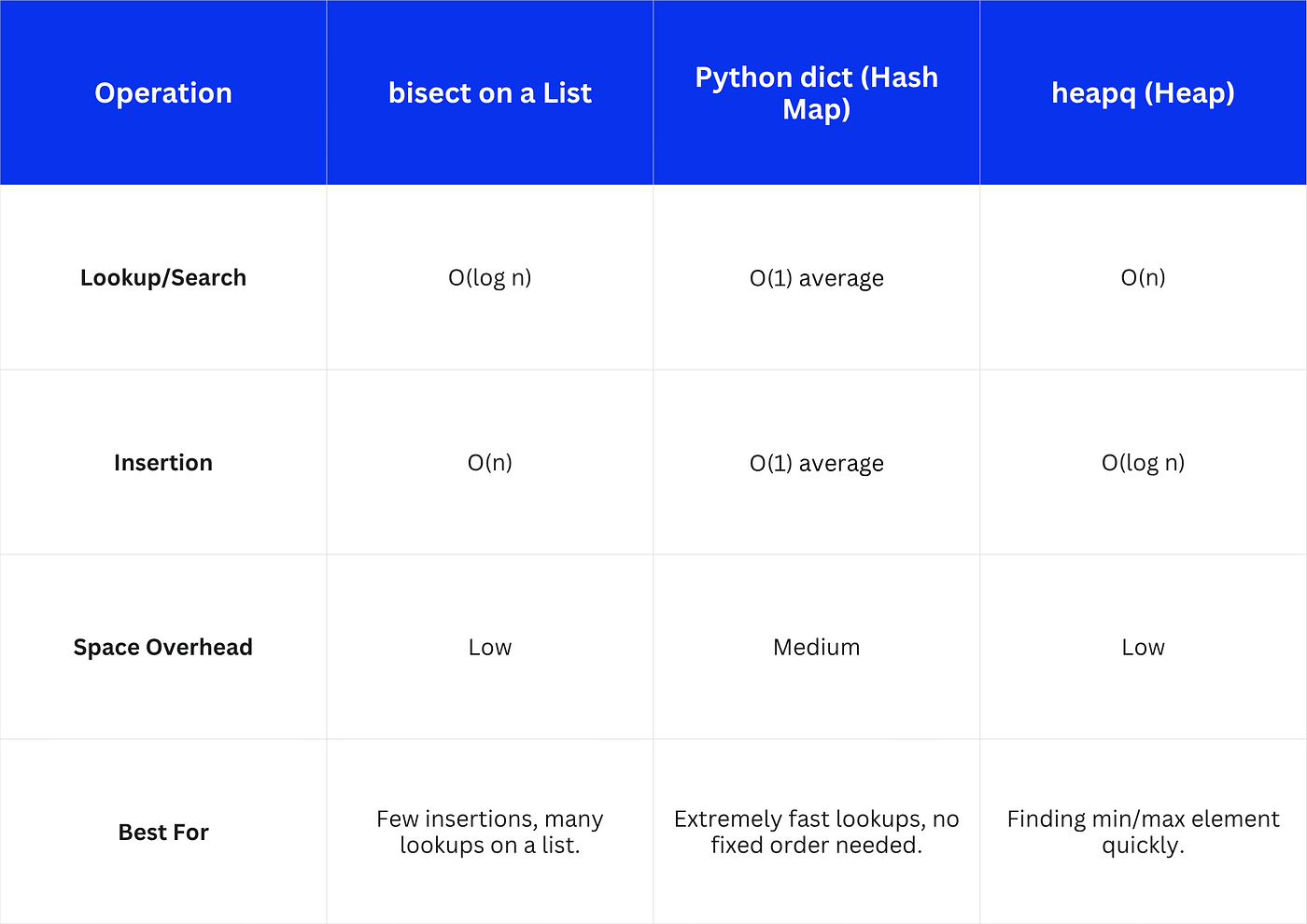
Task: Select the bisect on a List header
Action: coord(490,92)
